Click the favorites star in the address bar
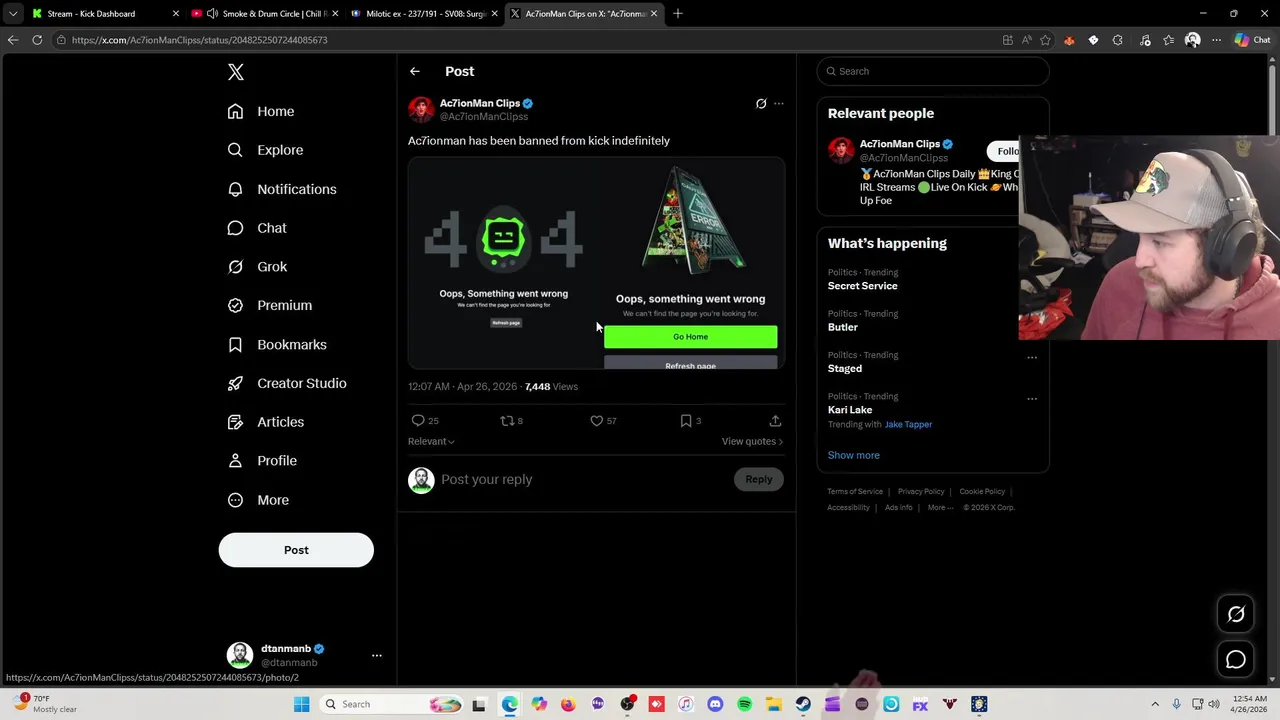Screen dimensions: 1280x720 pyautogui.click(x=1045, y=40)
